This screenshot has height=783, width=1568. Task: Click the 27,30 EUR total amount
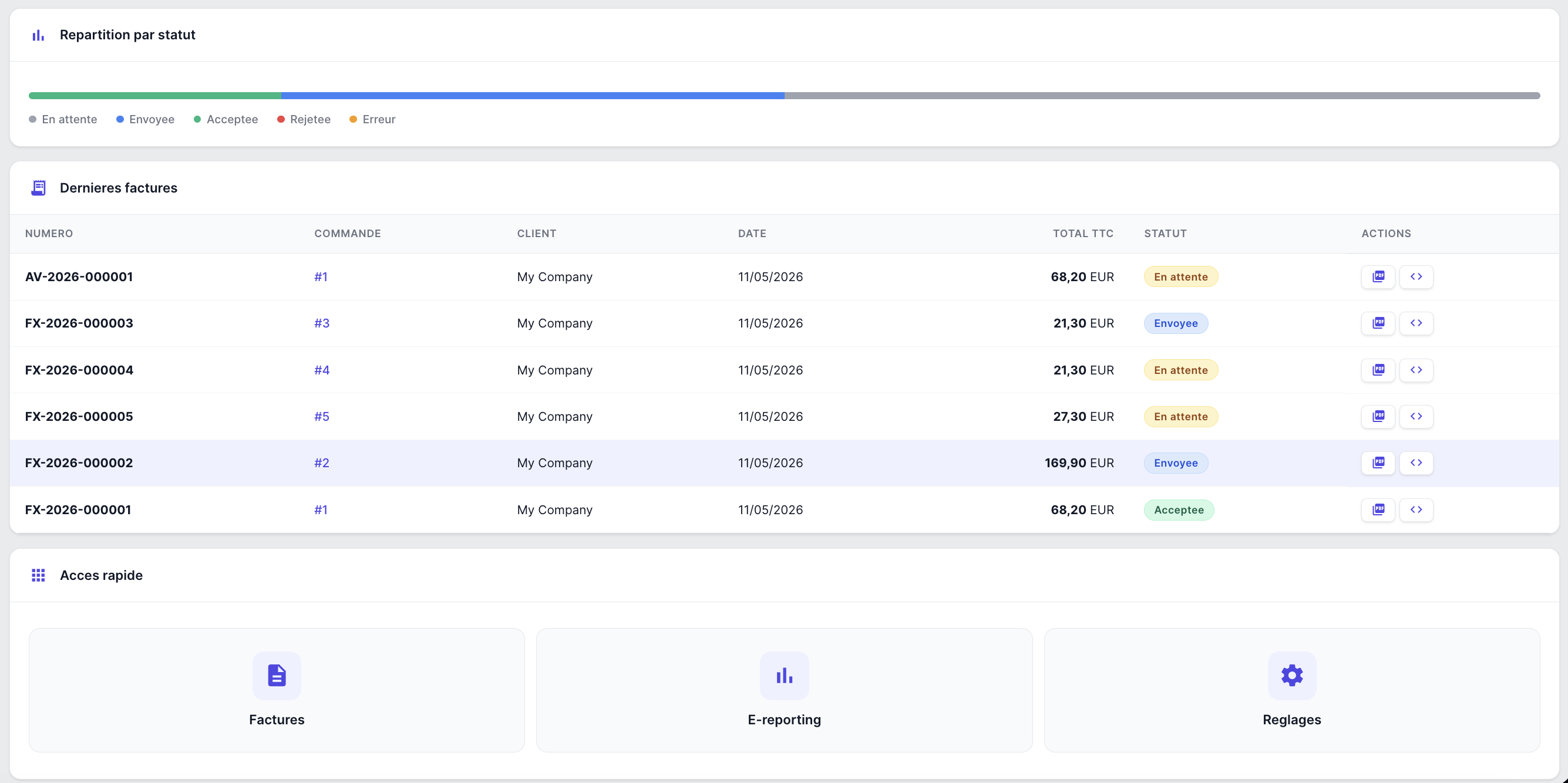pyautogui.click(x=1084, y=416)
